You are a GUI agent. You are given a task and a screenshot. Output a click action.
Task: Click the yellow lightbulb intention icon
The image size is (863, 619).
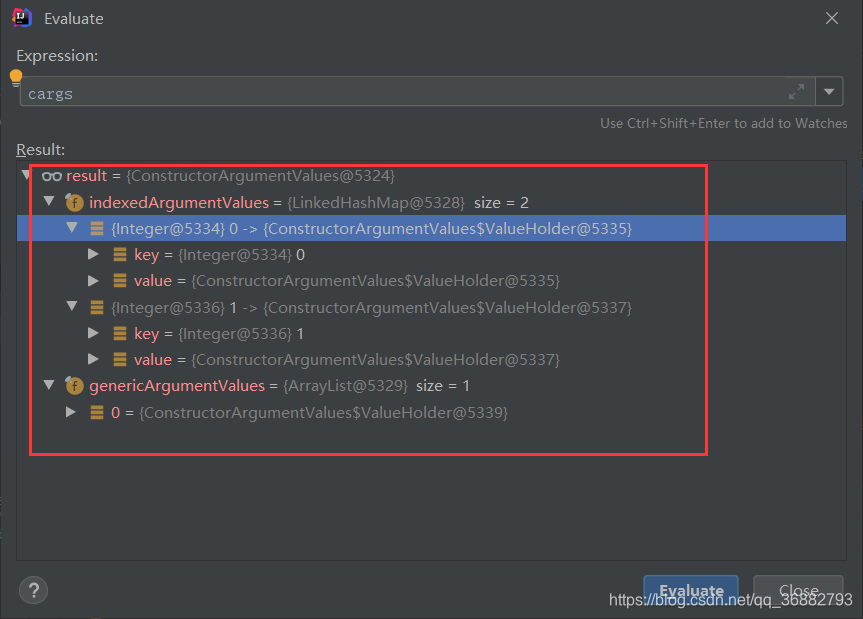pyautogui.click(x=16, y=78)
